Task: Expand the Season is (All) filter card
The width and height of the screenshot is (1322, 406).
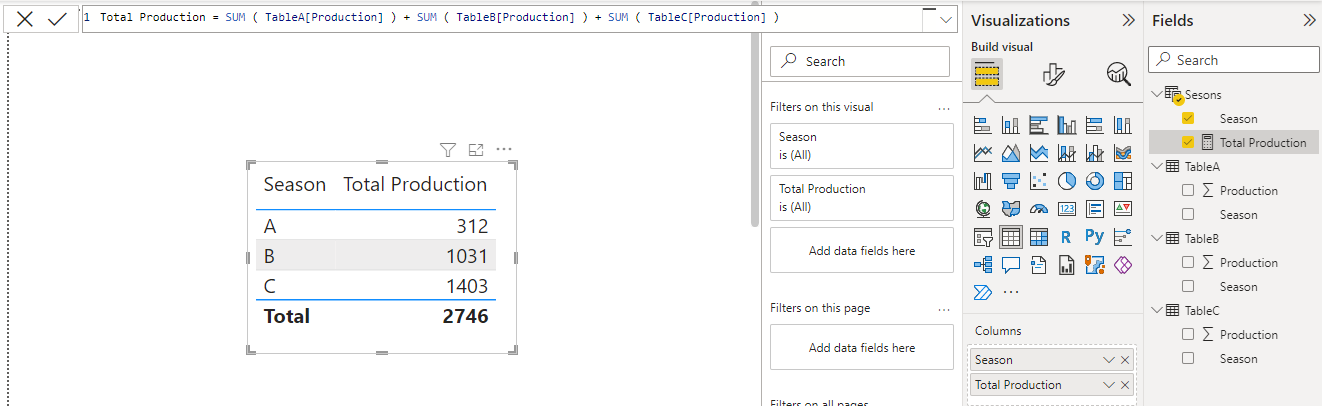Action: 862,146
